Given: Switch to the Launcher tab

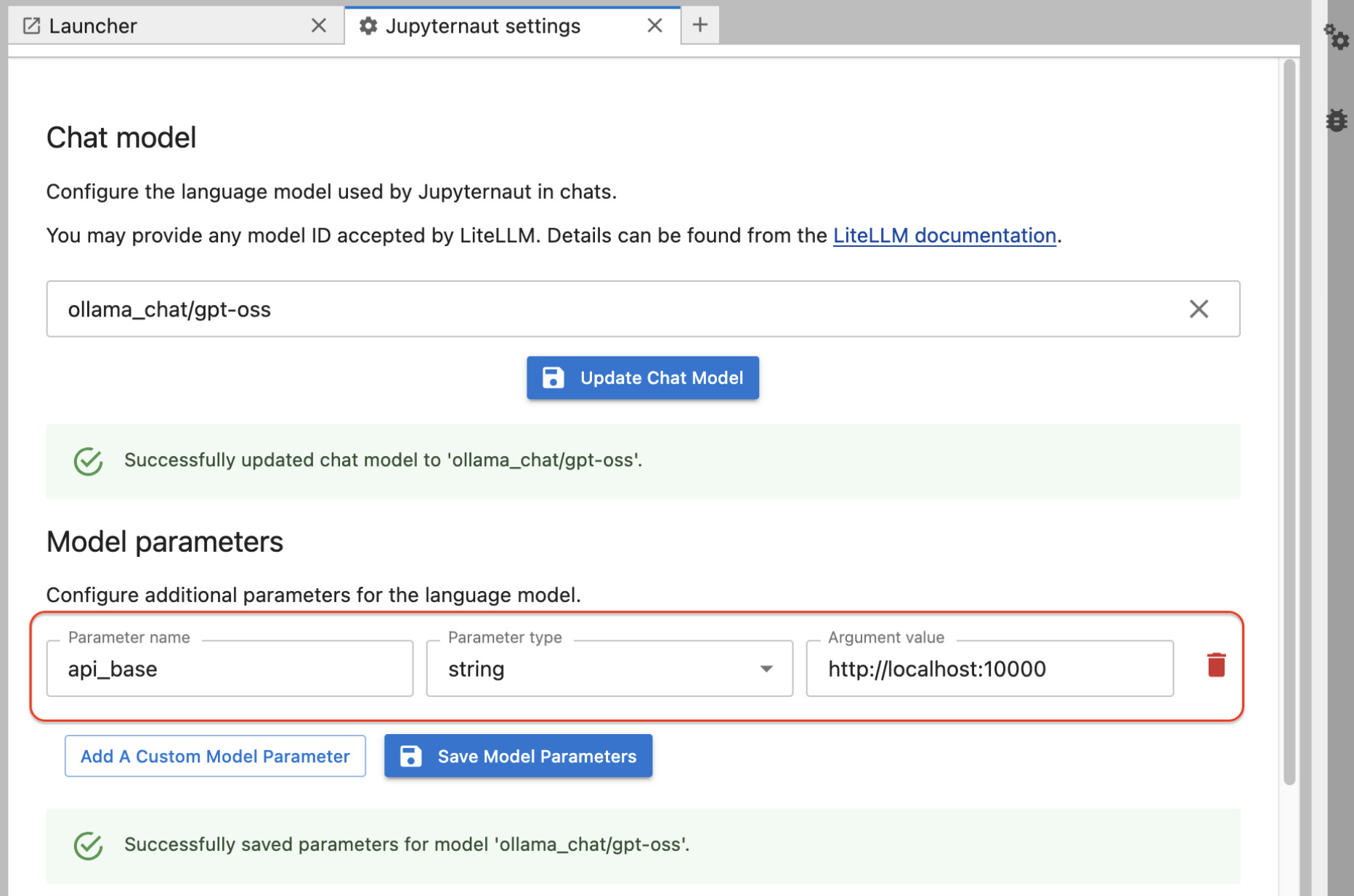Looking at the screenshot, I should click(176, 26).
